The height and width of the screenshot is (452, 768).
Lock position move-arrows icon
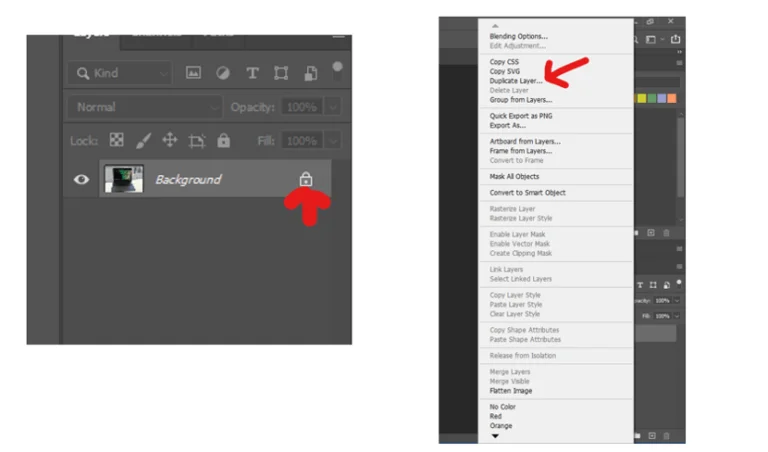tap(170, 140)
